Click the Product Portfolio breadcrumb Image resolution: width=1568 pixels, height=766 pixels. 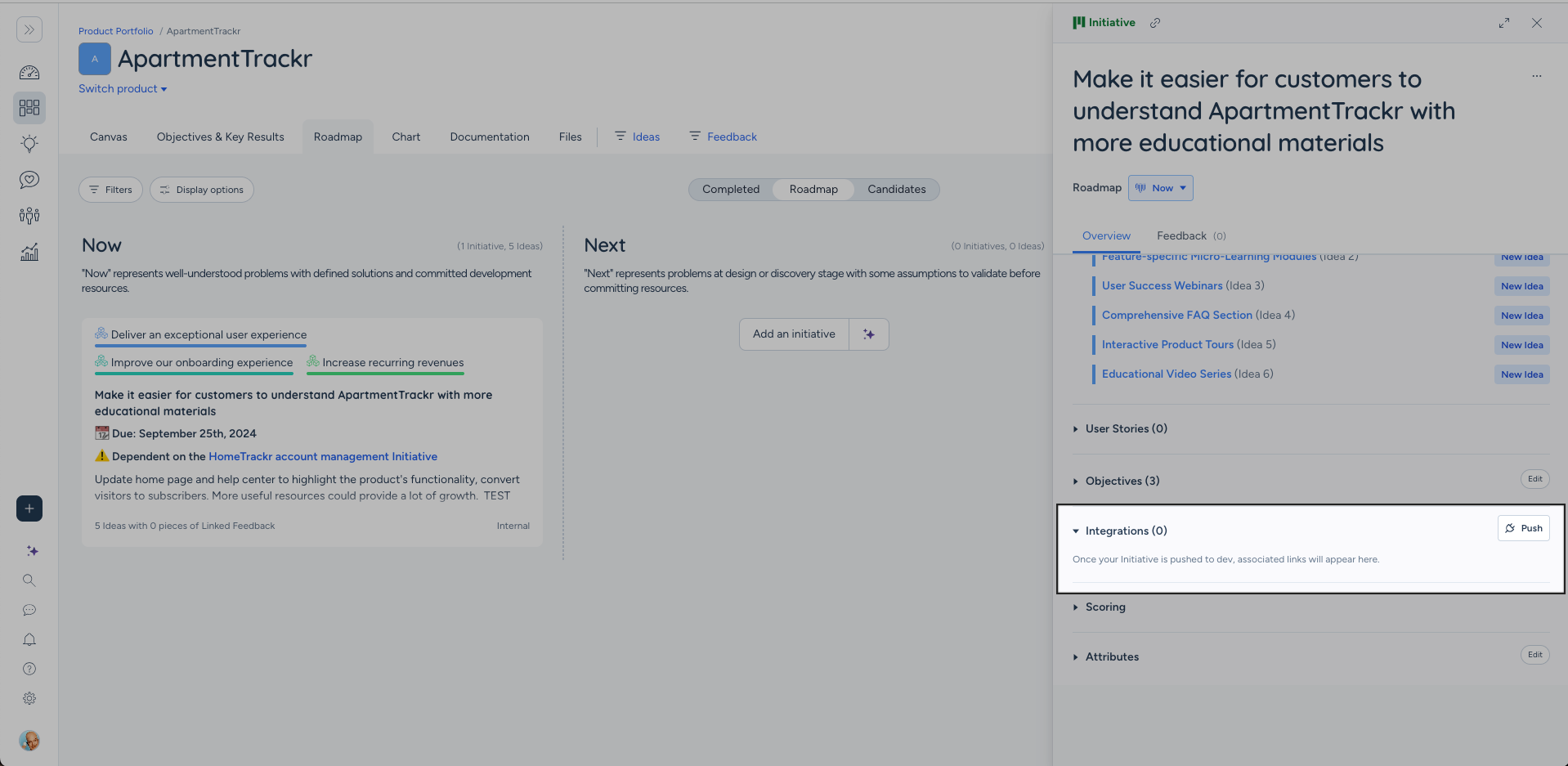116,31
